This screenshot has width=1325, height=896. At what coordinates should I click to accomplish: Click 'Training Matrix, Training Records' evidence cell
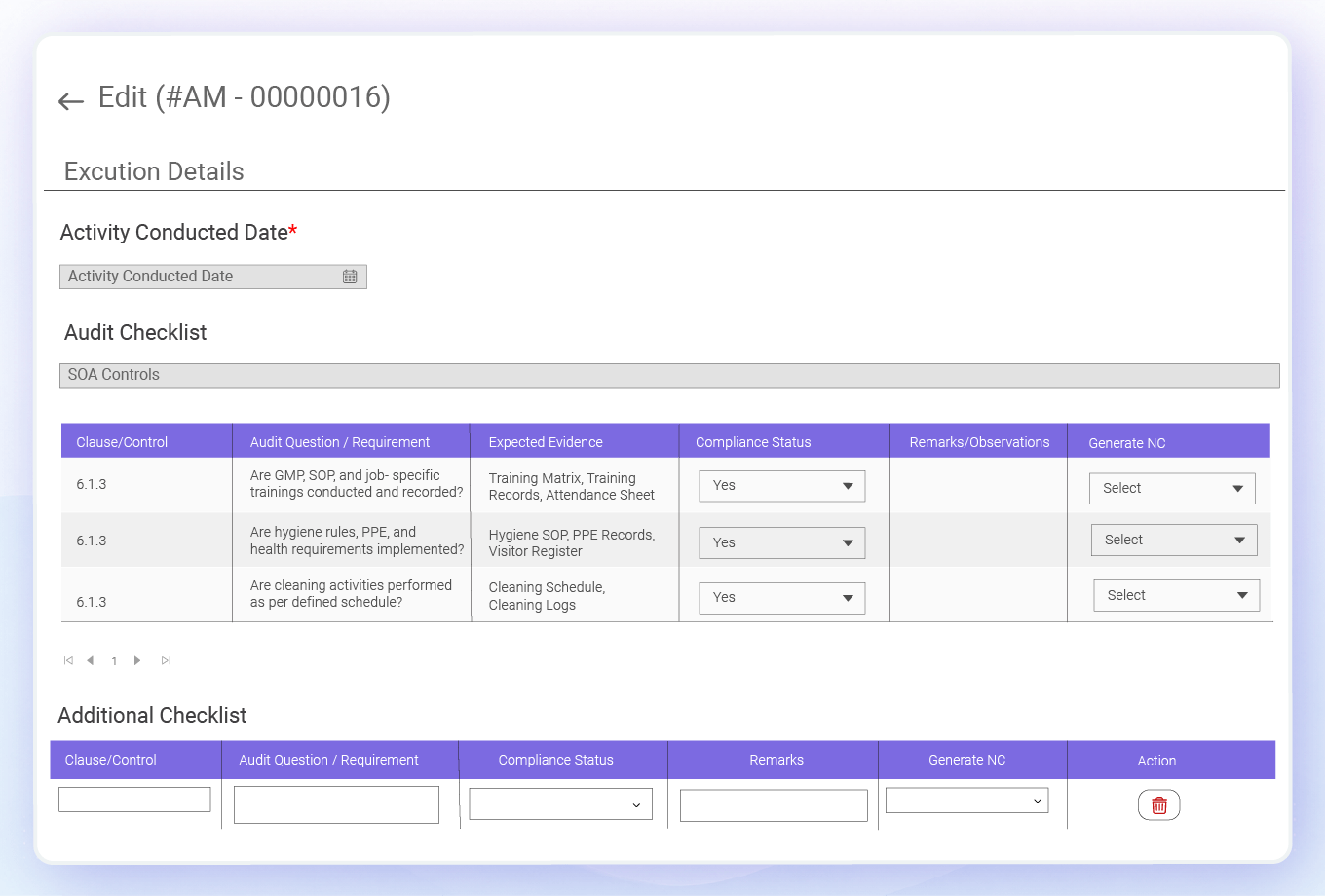(x=572, y=487)
